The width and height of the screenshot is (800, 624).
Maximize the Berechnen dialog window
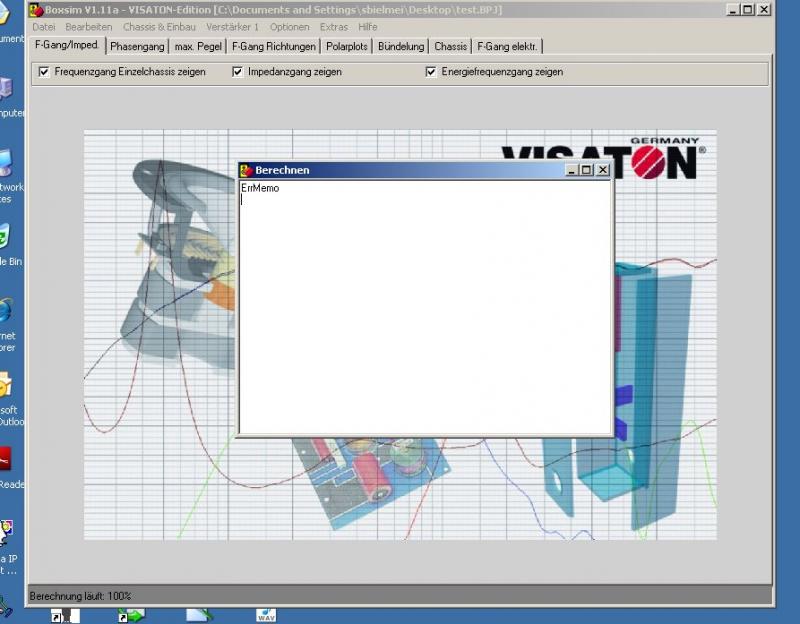coord(587,170)
